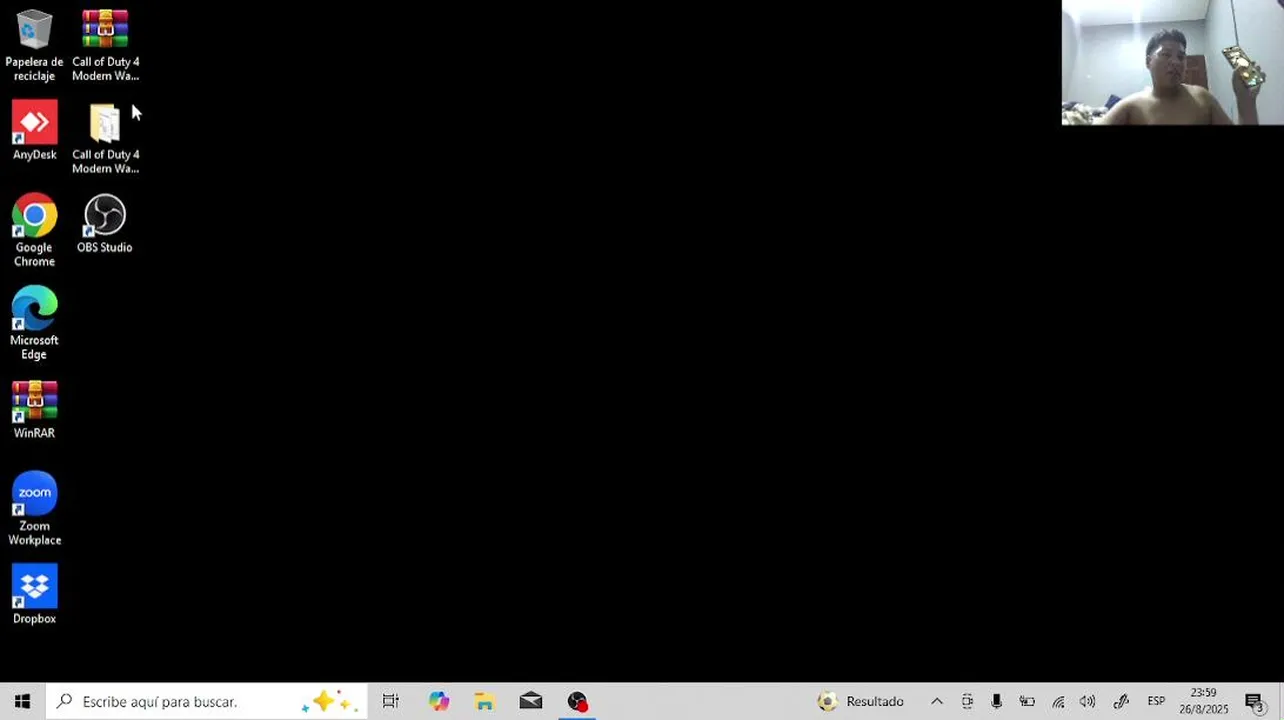Open the battery status tray icon
Viewport: 1284px width, 720px height.
click(x=1027, y=701)
